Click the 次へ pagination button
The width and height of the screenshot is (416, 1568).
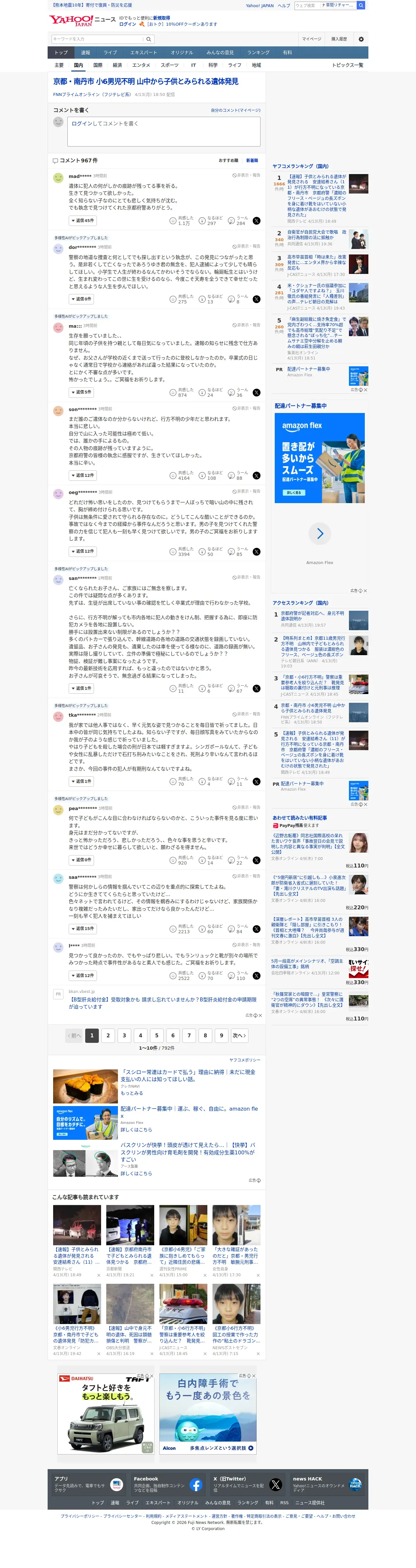coord(239,1035)
